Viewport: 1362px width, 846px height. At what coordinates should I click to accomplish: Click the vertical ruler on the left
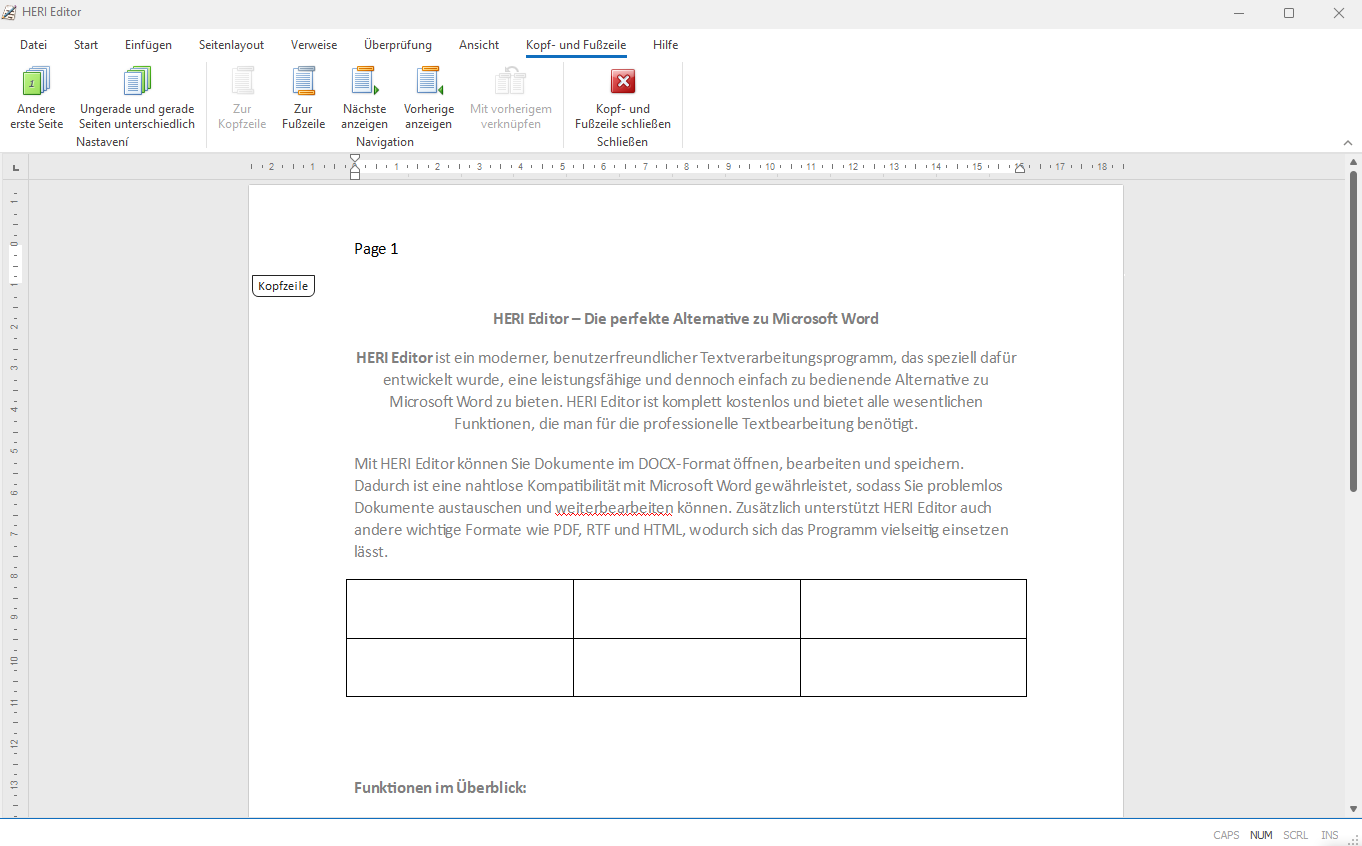click(15, 500)
